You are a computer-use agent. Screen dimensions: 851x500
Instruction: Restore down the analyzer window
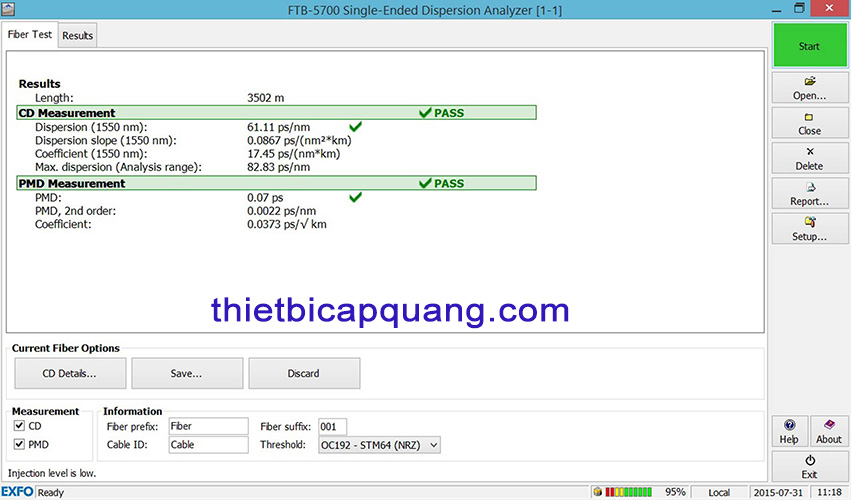tap(799, 9)
